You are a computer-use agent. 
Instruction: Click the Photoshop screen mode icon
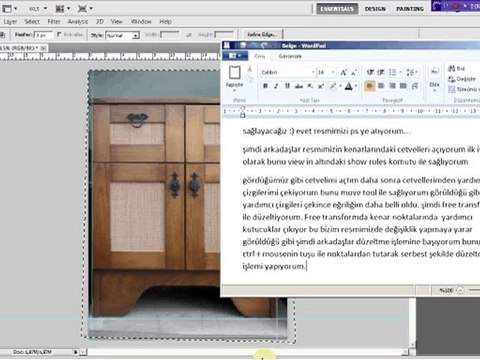coord(7,8)
